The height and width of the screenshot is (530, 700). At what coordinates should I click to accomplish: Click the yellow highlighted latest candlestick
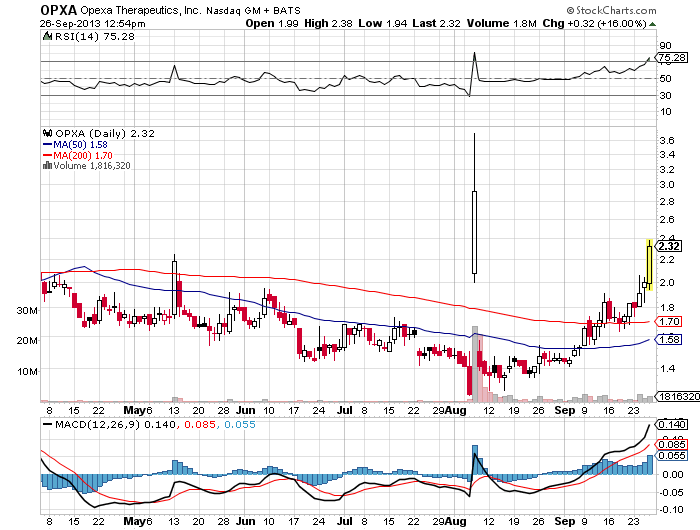(x=650, y=265)
